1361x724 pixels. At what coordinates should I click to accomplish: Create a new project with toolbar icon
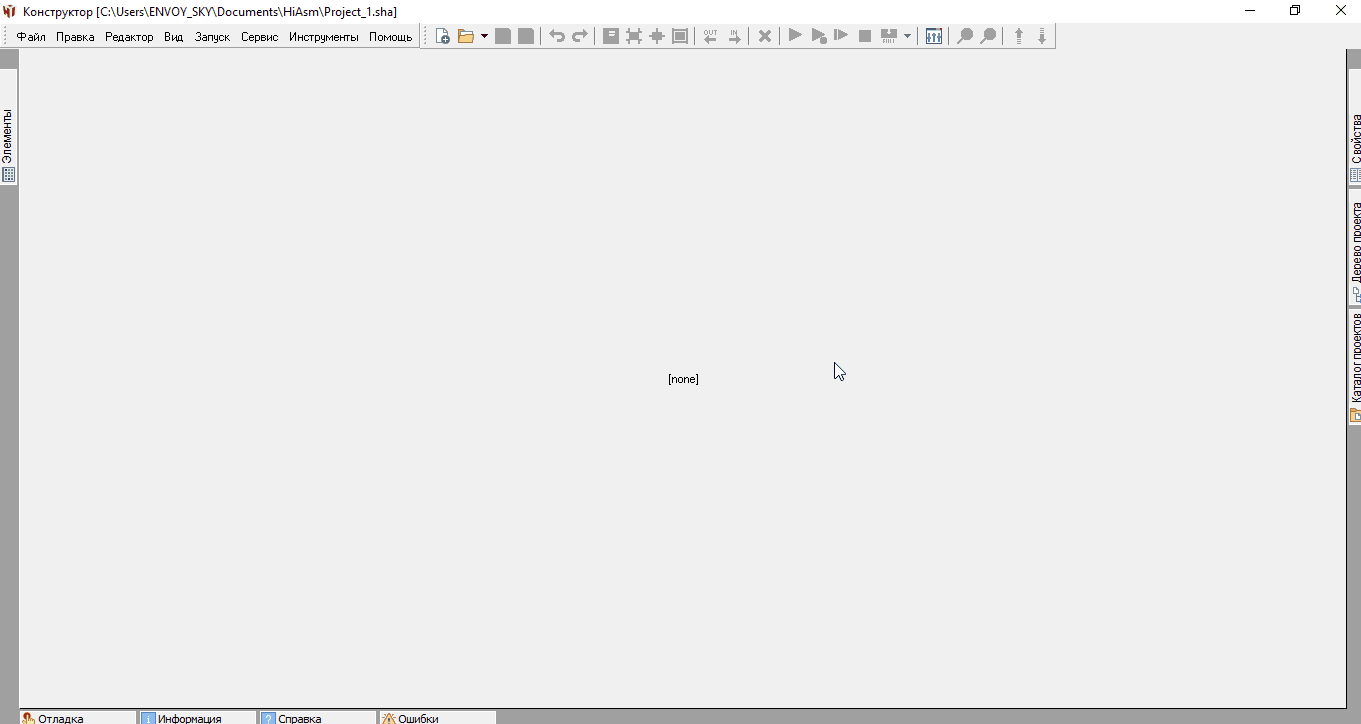pyautogui.click(x=443, y=36)
